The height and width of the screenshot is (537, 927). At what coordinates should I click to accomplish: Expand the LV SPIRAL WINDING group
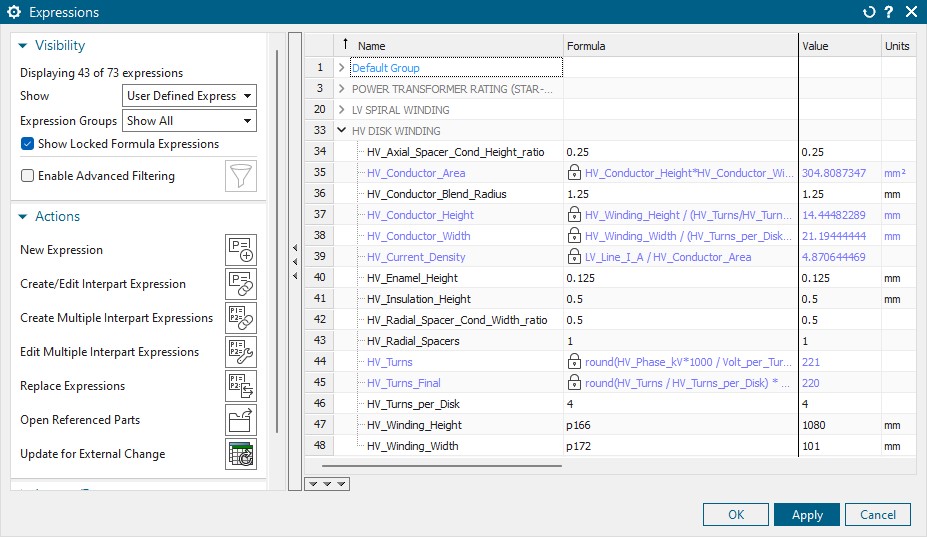click(342, 110)
